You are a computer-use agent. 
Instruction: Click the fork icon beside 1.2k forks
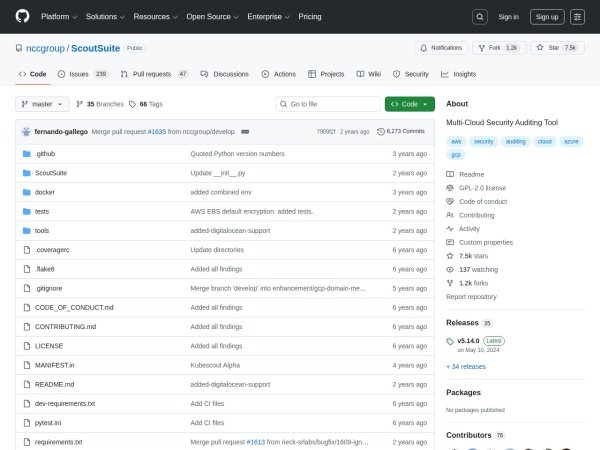[450, 283]
